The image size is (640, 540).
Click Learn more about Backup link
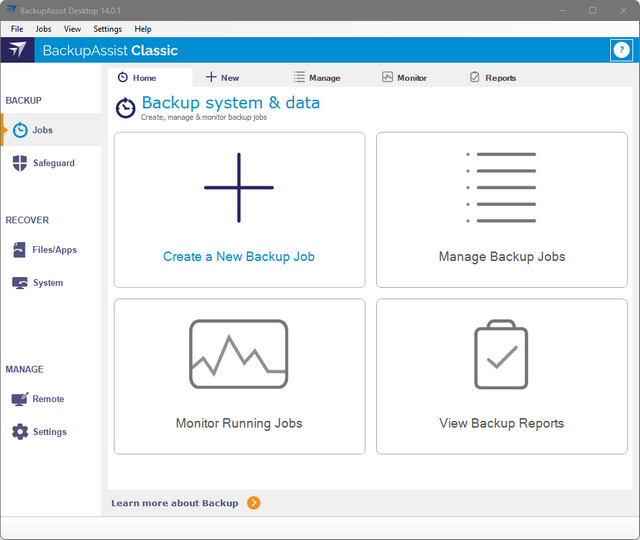[x=174, y=503]
